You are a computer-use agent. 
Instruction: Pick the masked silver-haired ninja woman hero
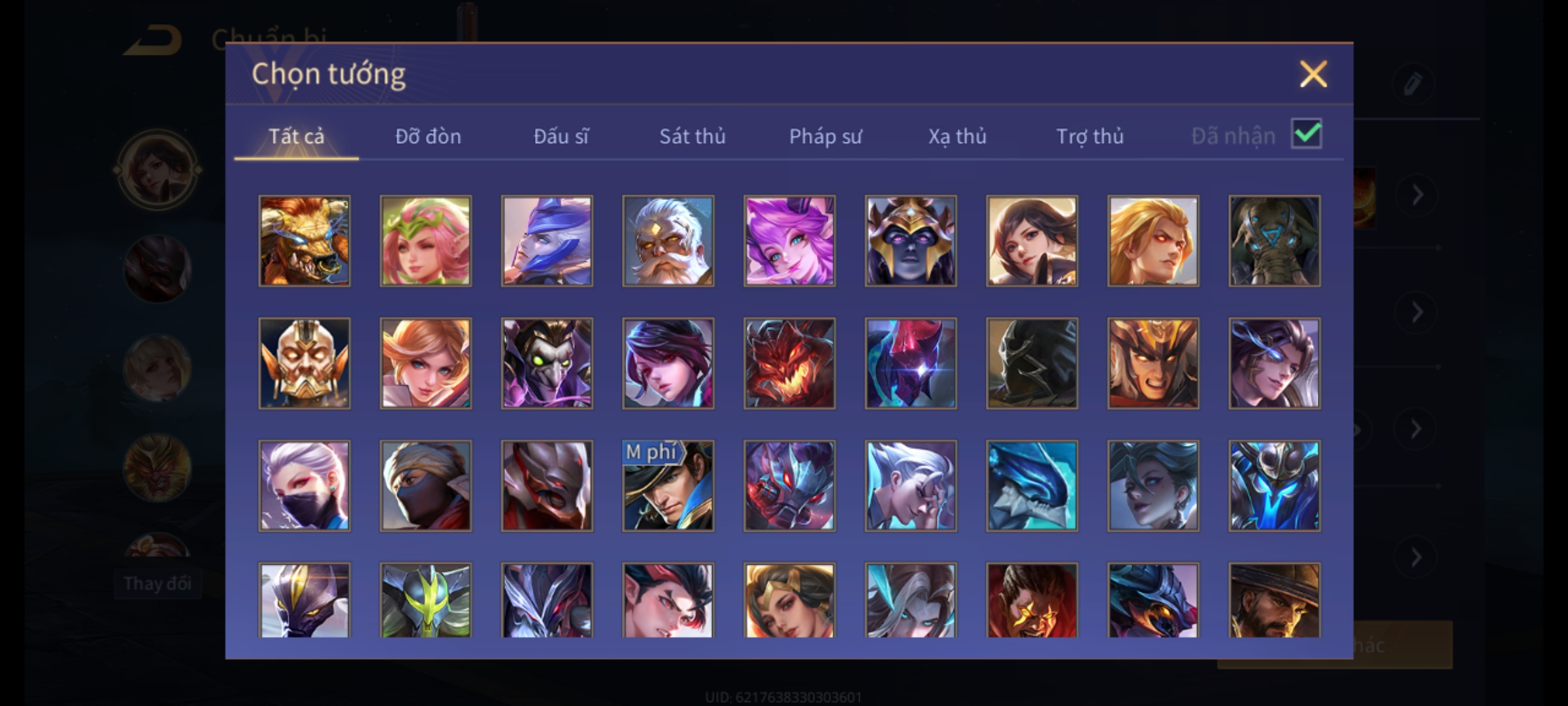point(304,486)
